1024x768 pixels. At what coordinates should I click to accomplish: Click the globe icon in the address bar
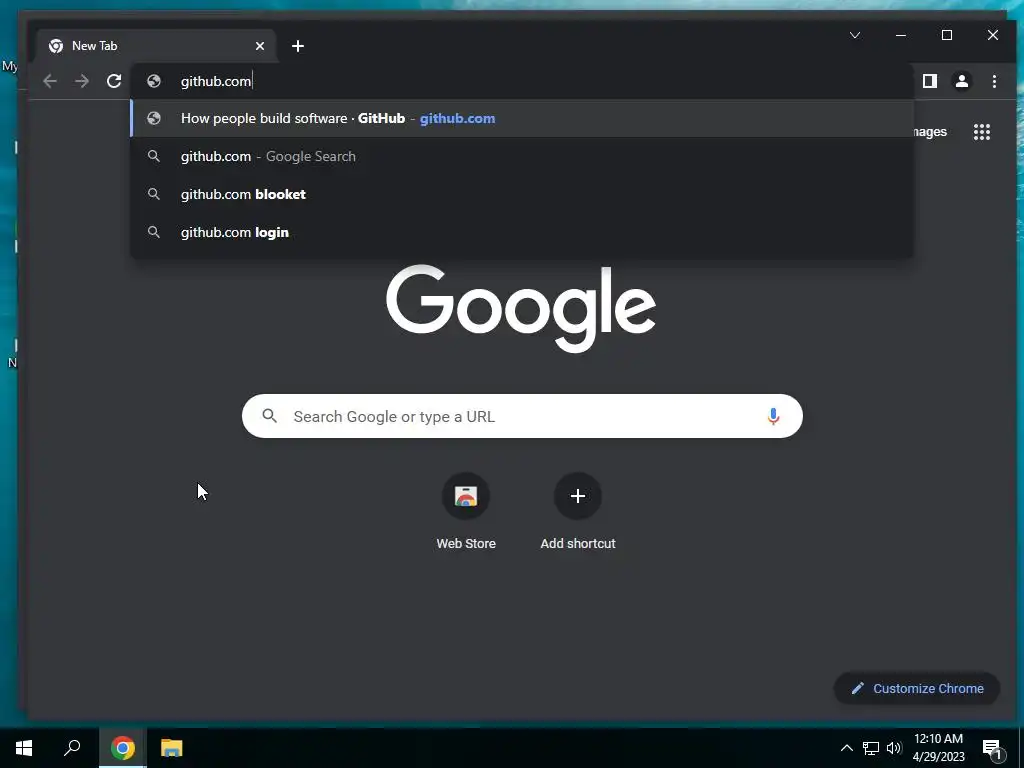coord(154,81)
